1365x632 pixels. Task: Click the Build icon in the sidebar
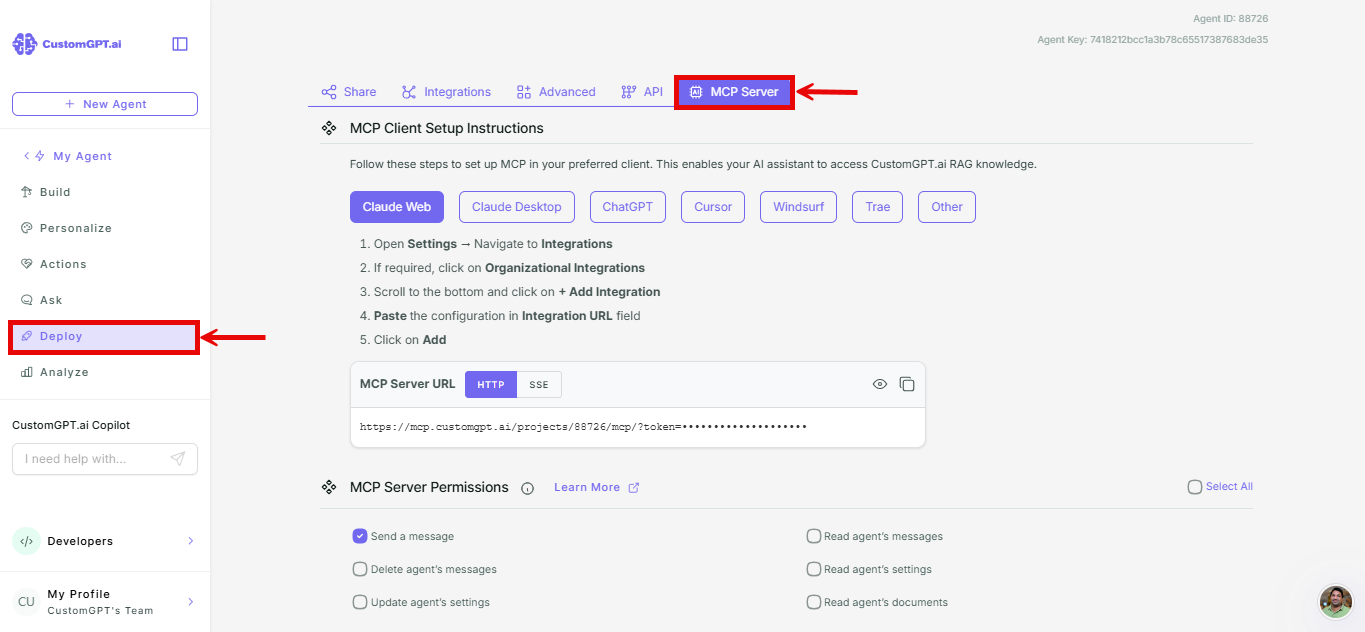pos(27,192)
